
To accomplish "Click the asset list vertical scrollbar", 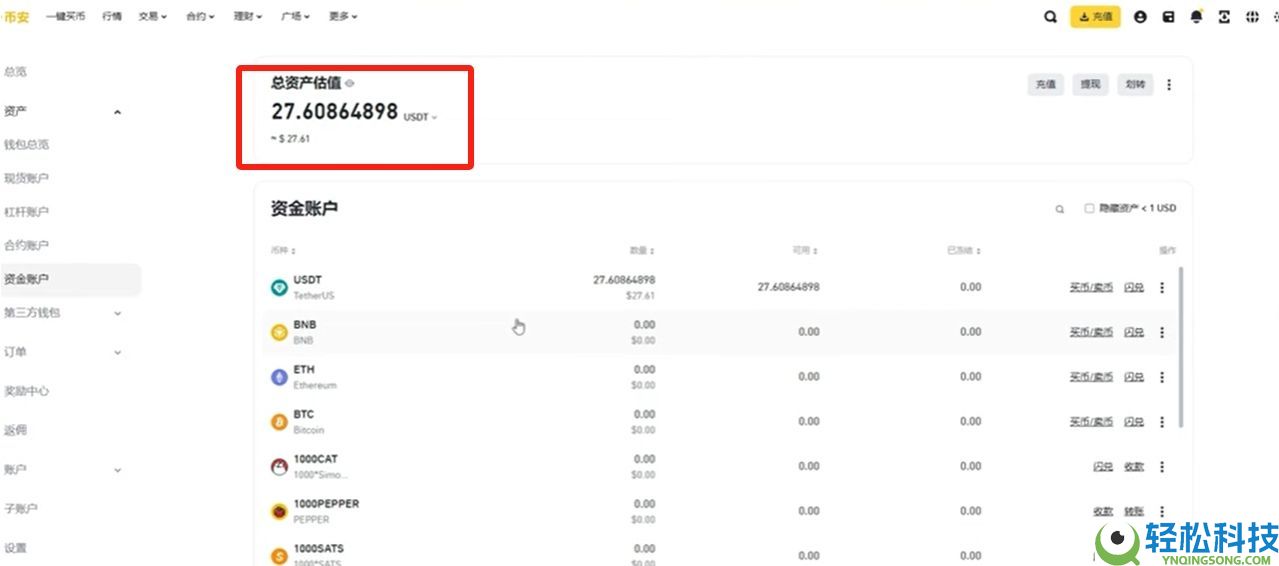I will point(1183,345).
